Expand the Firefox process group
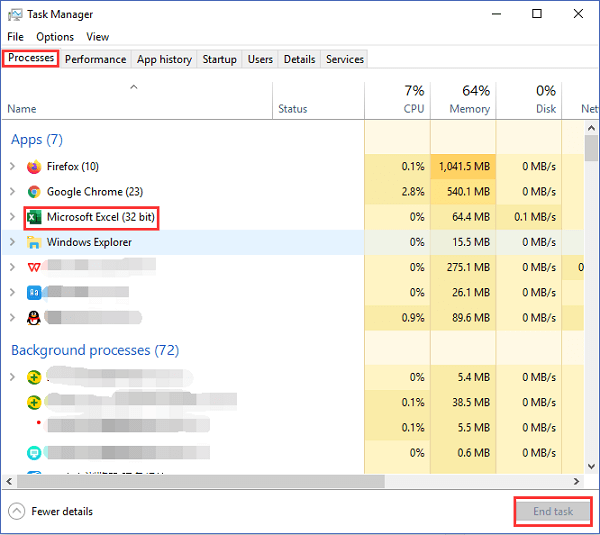Image resolution: width=600 pixels, height=535 pixels. [x=12, y=167]
